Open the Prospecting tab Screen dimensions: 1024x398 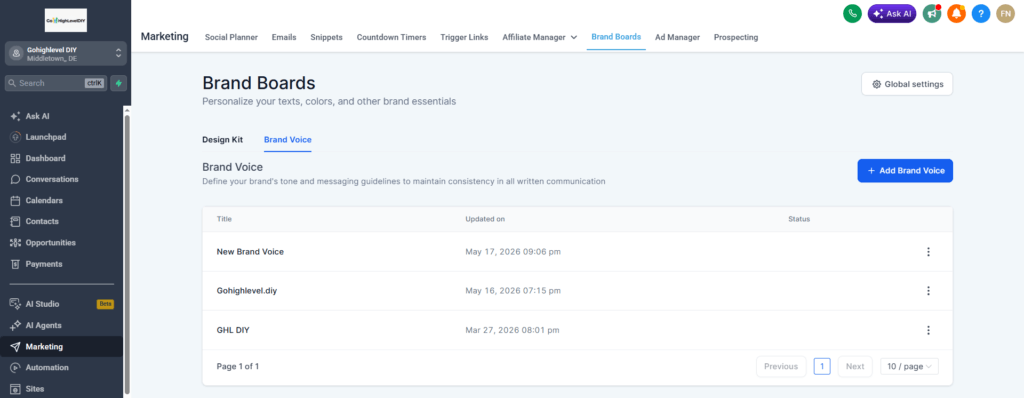pos(736,37)
